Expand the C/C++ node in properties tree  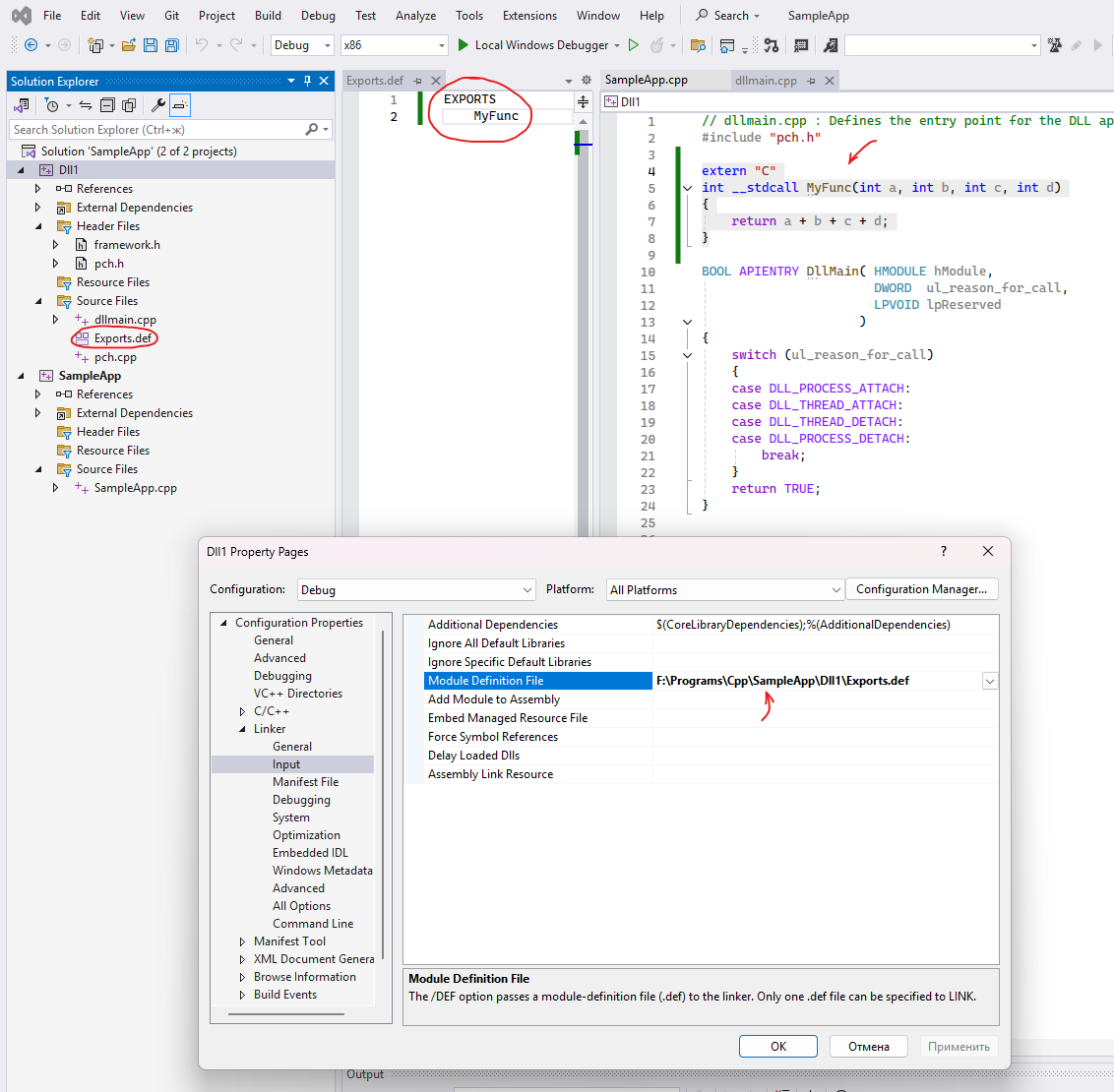pyautogui.click(x=243, y=711)
